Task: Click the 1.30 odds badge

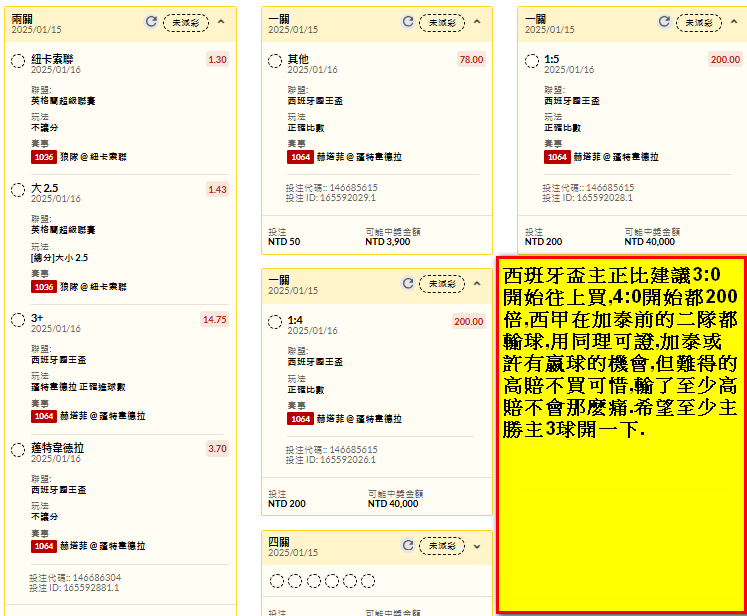Action: (217, 60)
